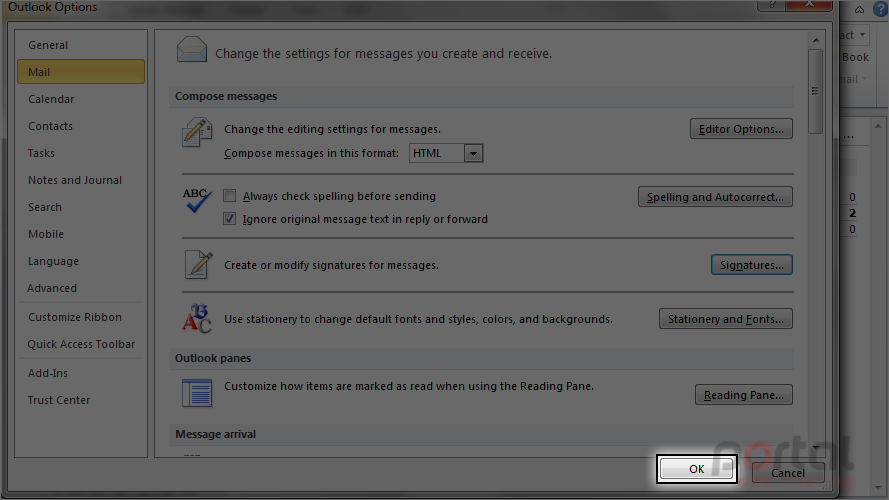Cancel the Outlook Options dialog

(788, 472)
